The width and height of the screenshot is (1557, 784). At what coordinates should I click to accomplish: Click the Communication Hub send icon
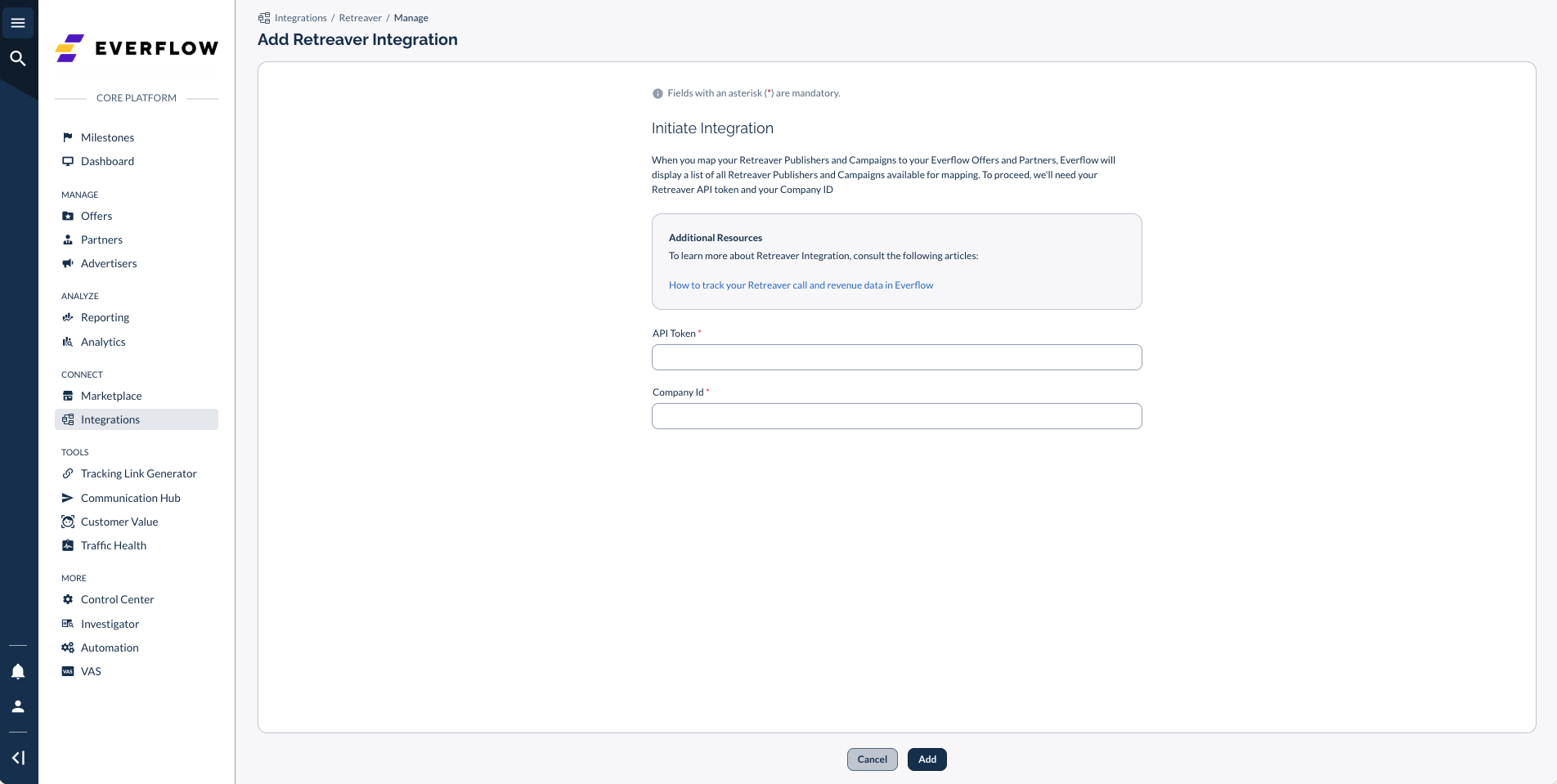tap(68, 498)
